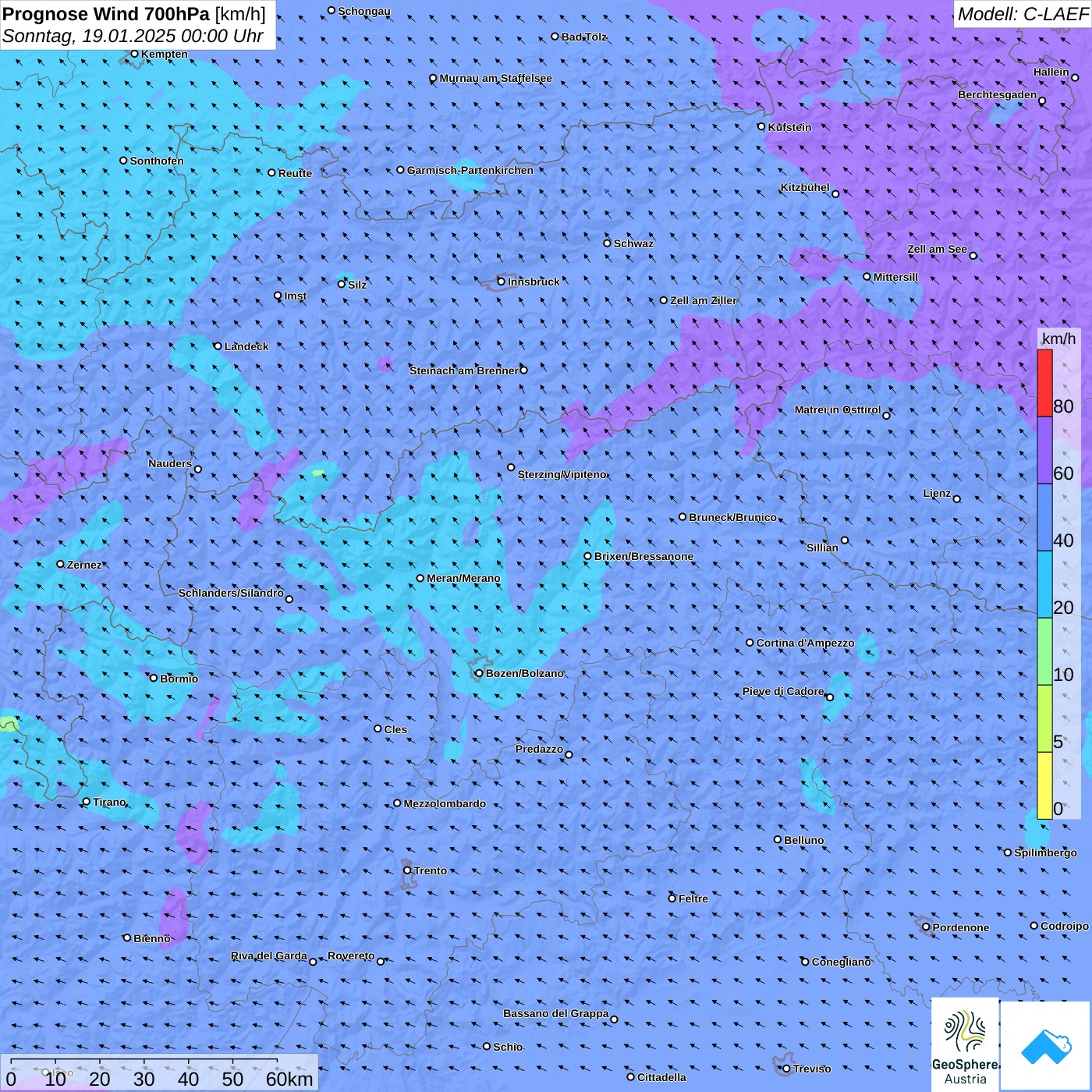Click the GeoSphere Austria logo

[x=965, y=1044]
